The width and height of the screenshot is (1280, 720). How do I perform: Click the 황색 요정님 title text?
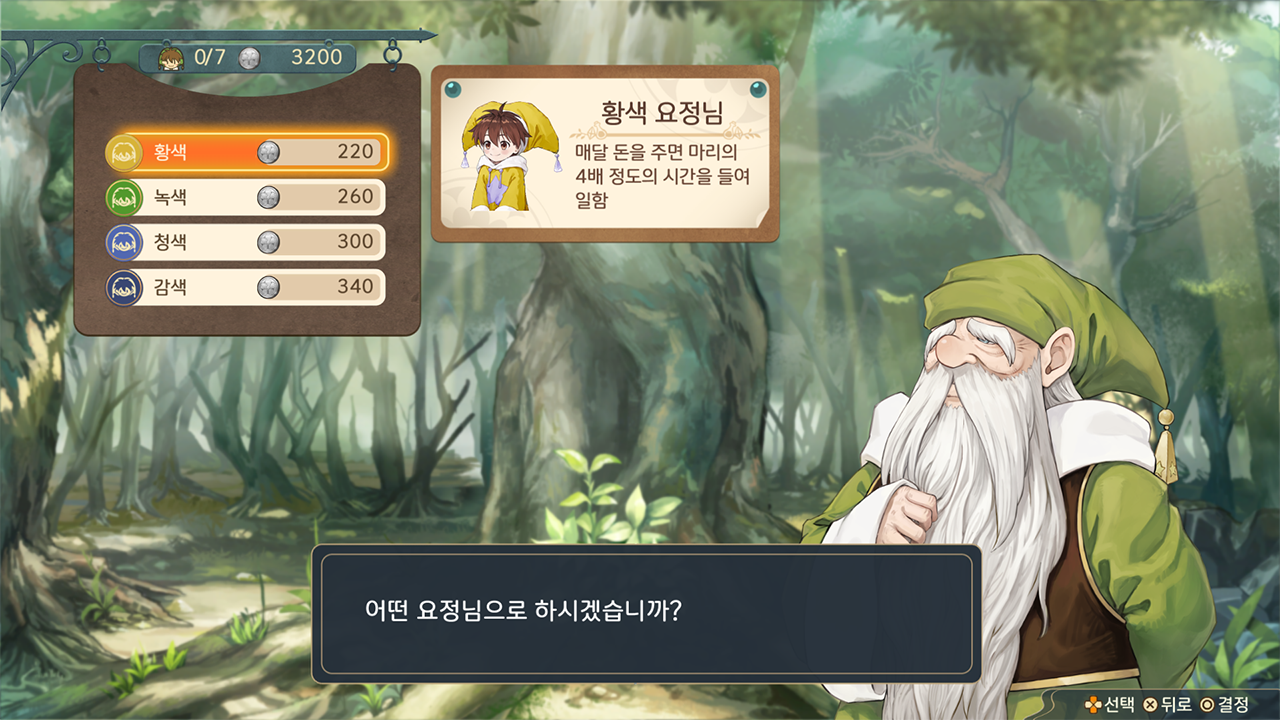(664, 113)
